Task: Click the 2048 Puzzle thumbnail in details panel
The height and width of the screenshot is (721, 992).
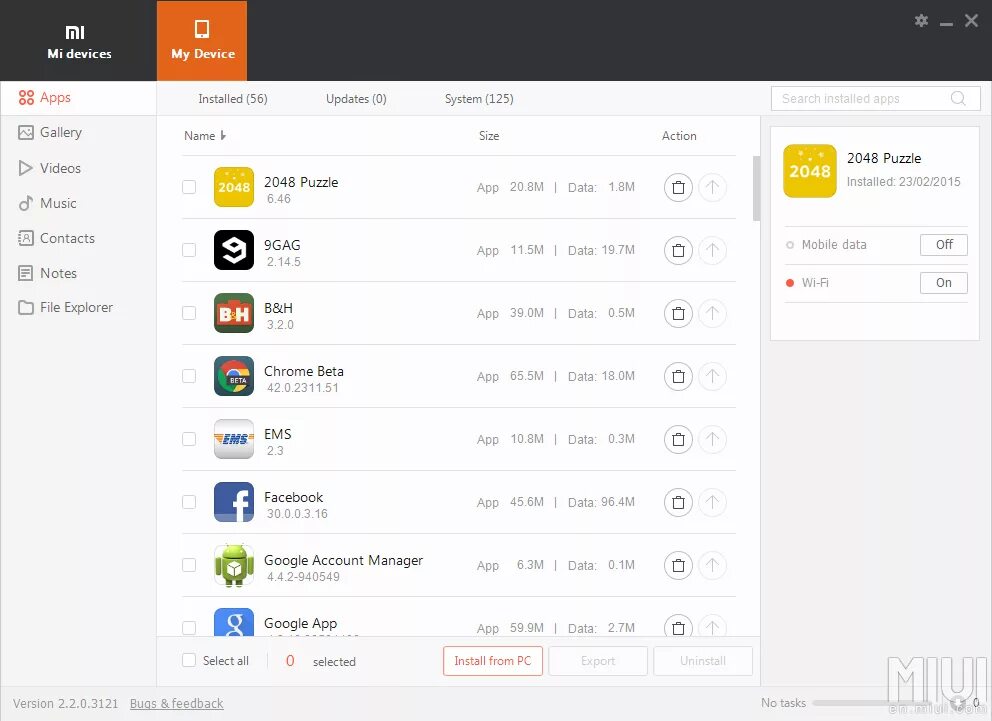Action: (x=810, y=171)
